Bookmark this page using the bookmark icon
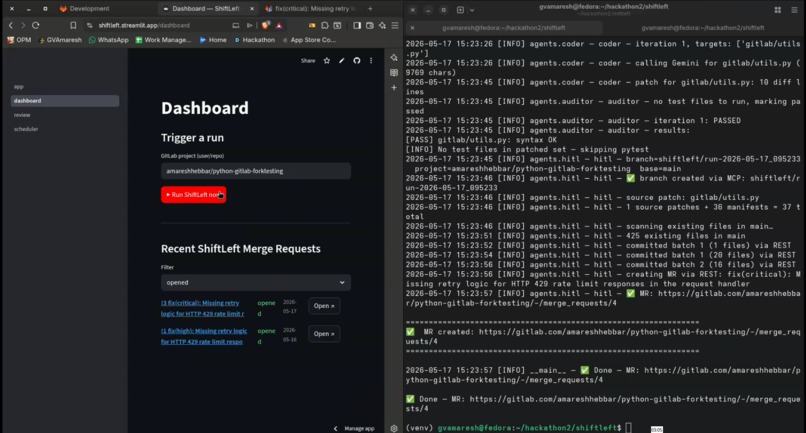The width and height of the screenshot is (806, 433). coord(73,25)
